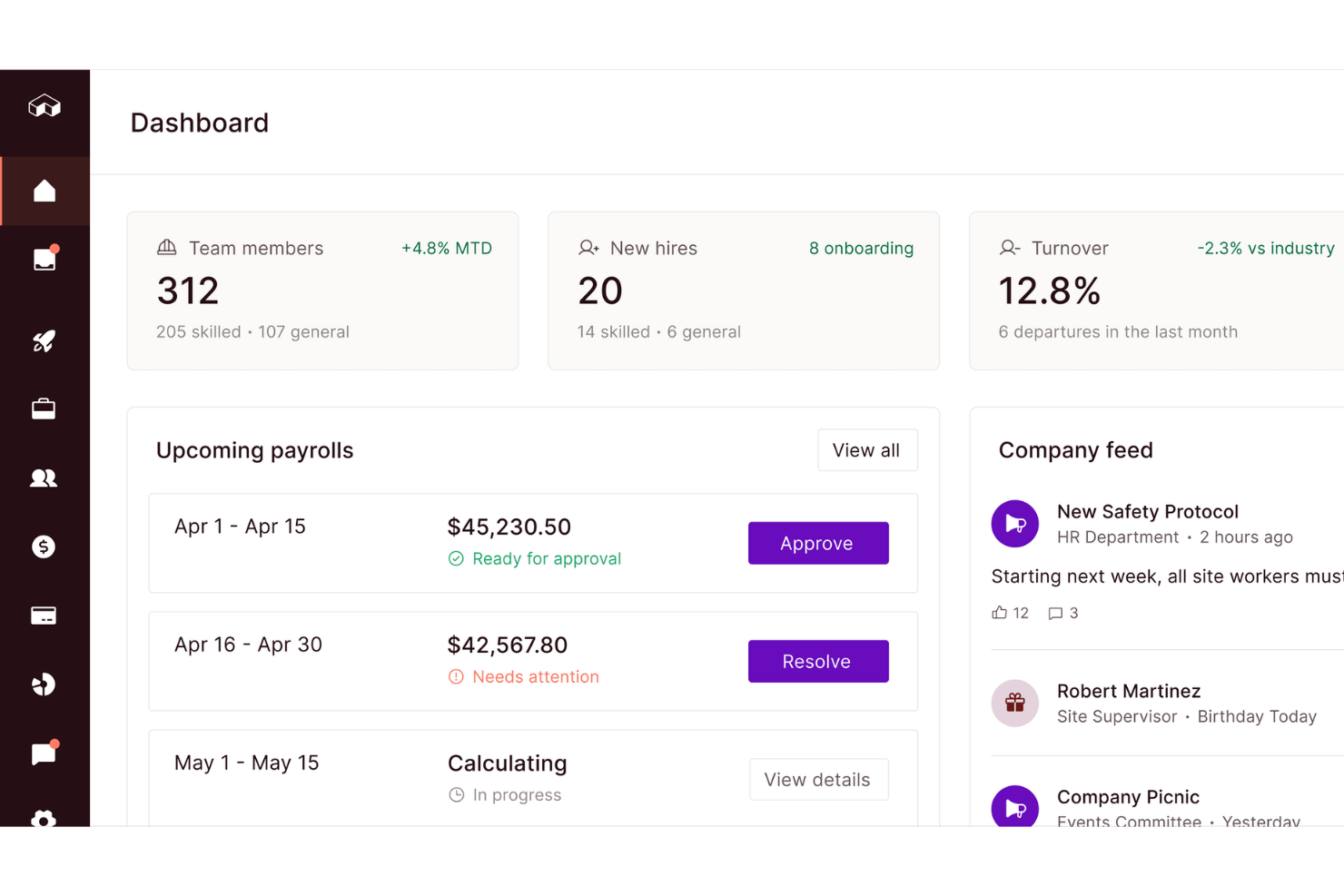
Task: Click the 205 skilled • 107 general text
Action: pyautogui.click(x=252, y=332)
